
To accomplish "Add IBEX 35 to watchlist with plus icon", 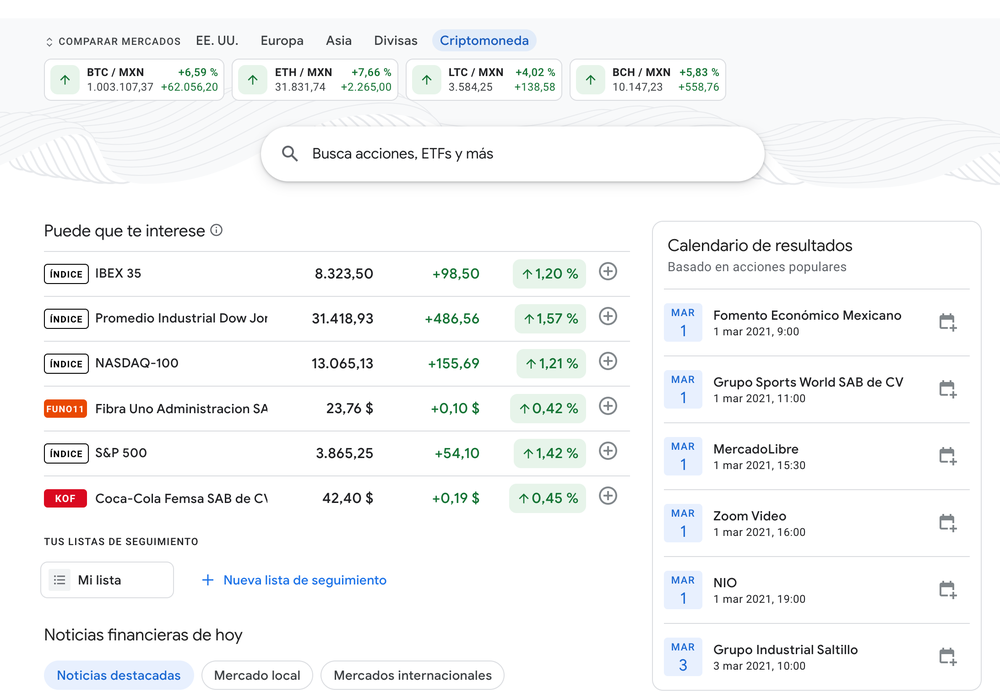I will [608, 272].
